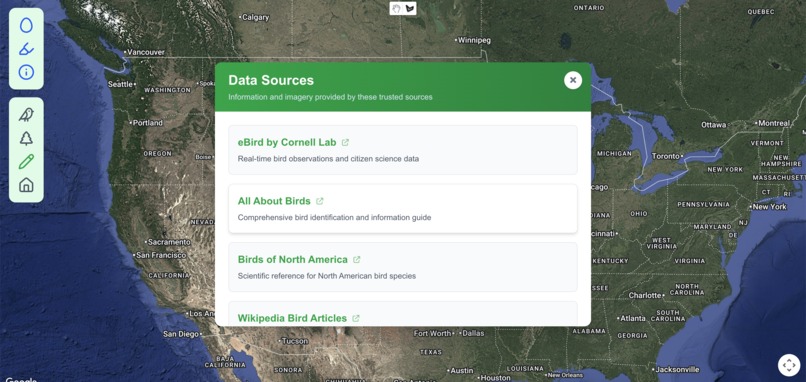
Task: Click the ONTARIO province label on the map
Action: [x=589, y=8]
